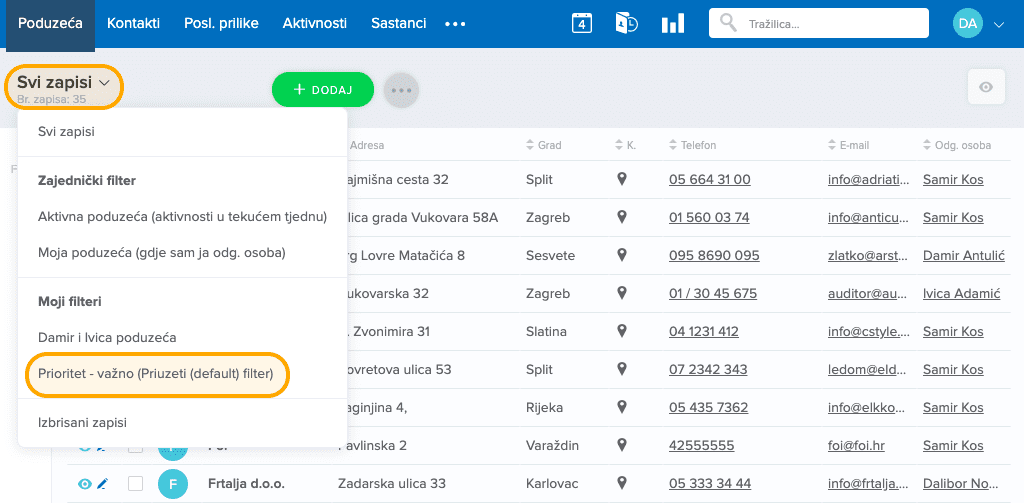
Task: Switch to the Sastanci tab
Action: 398,24
